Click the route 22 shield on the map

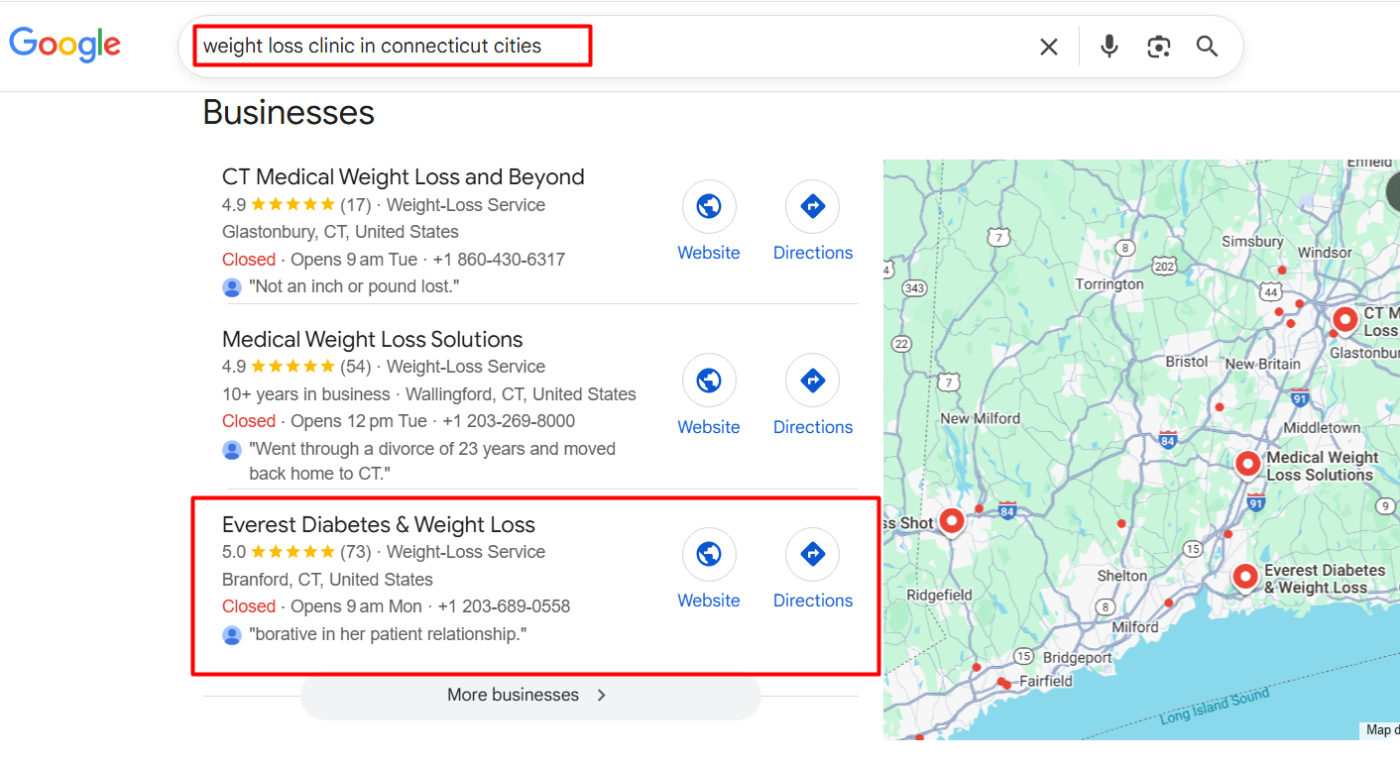click(x=901, y=344)
